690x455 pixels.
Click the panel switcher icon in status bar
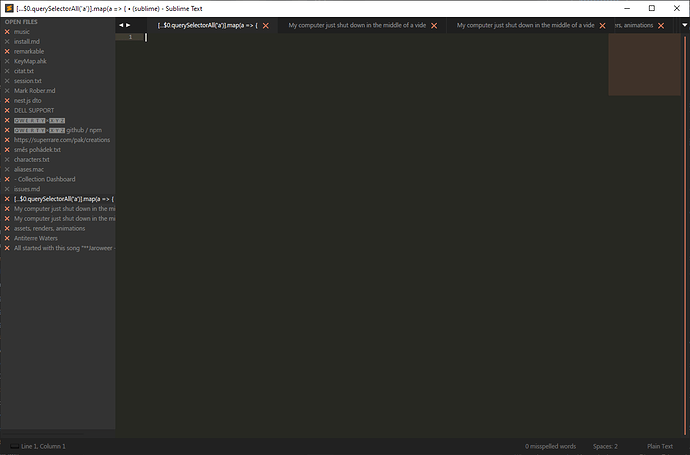click(x=14, y=446)
